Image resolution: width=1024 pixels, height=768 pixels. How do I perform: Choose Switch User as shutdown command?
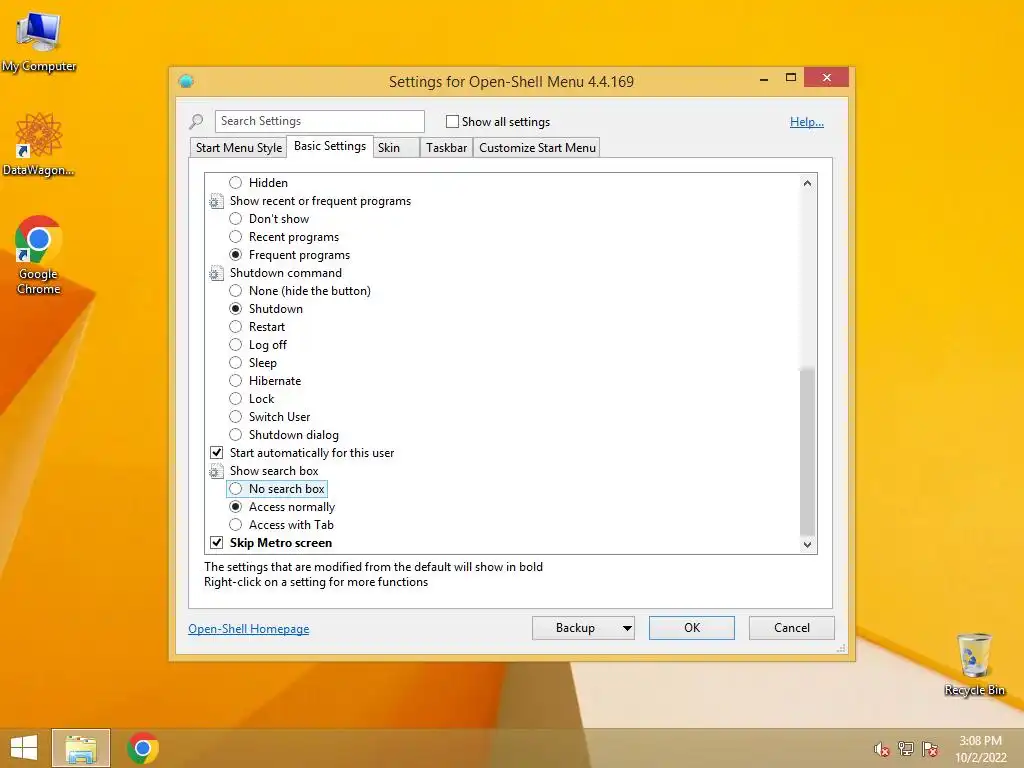235,417
